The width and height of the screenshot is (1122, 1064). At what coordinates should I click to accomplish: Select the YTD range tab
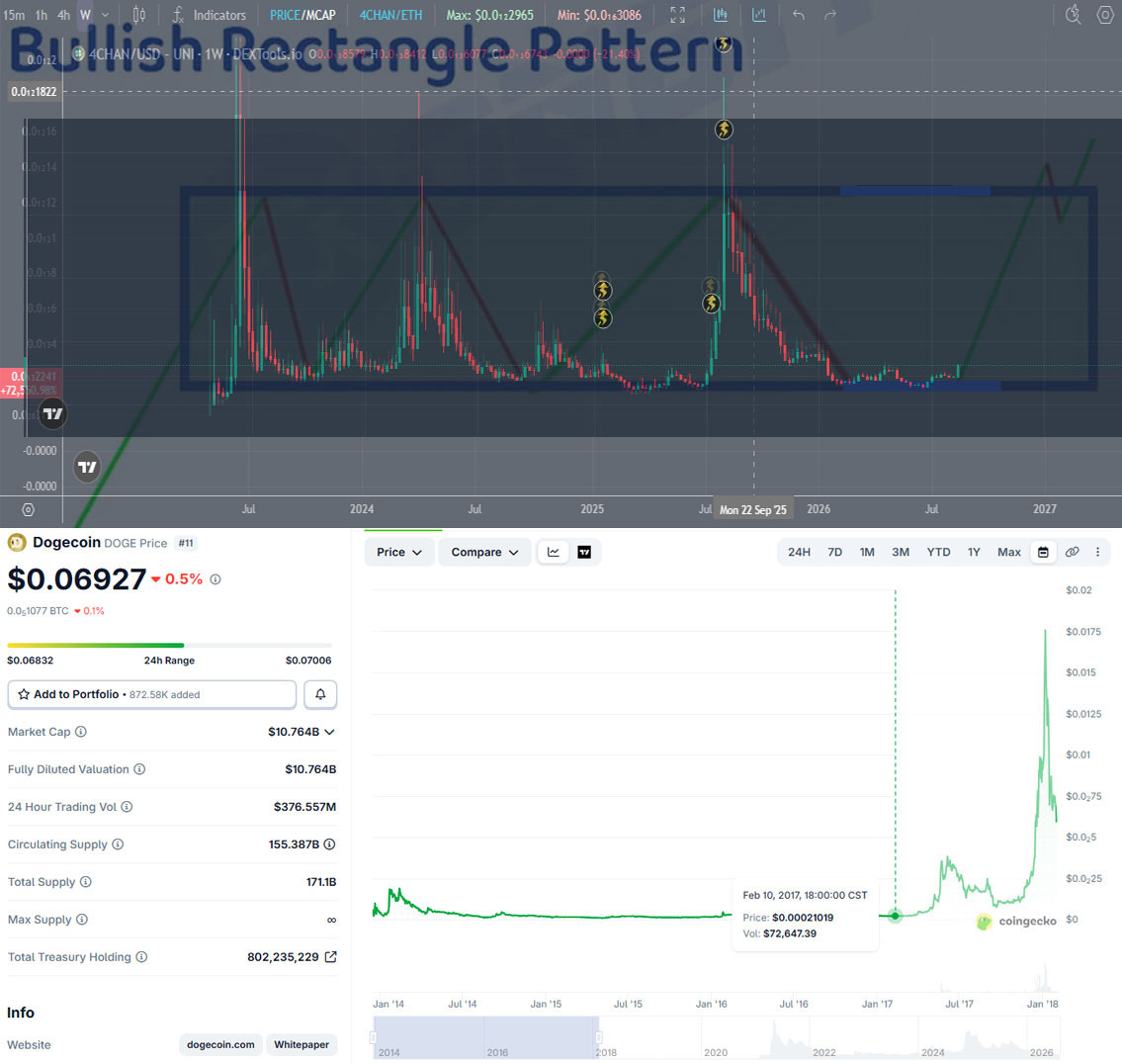click(x=938, y=552)
